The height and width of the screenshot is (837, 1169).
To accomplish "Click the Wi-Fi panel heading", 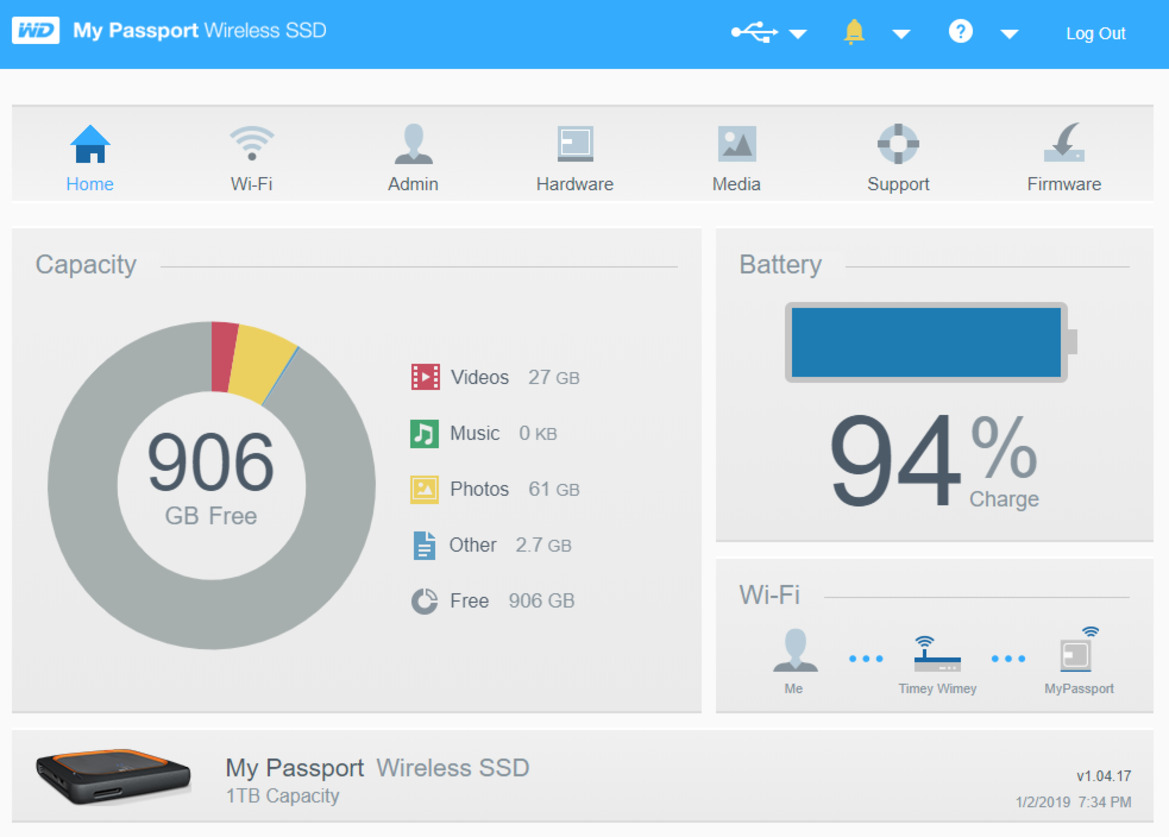I will (769, 595).
